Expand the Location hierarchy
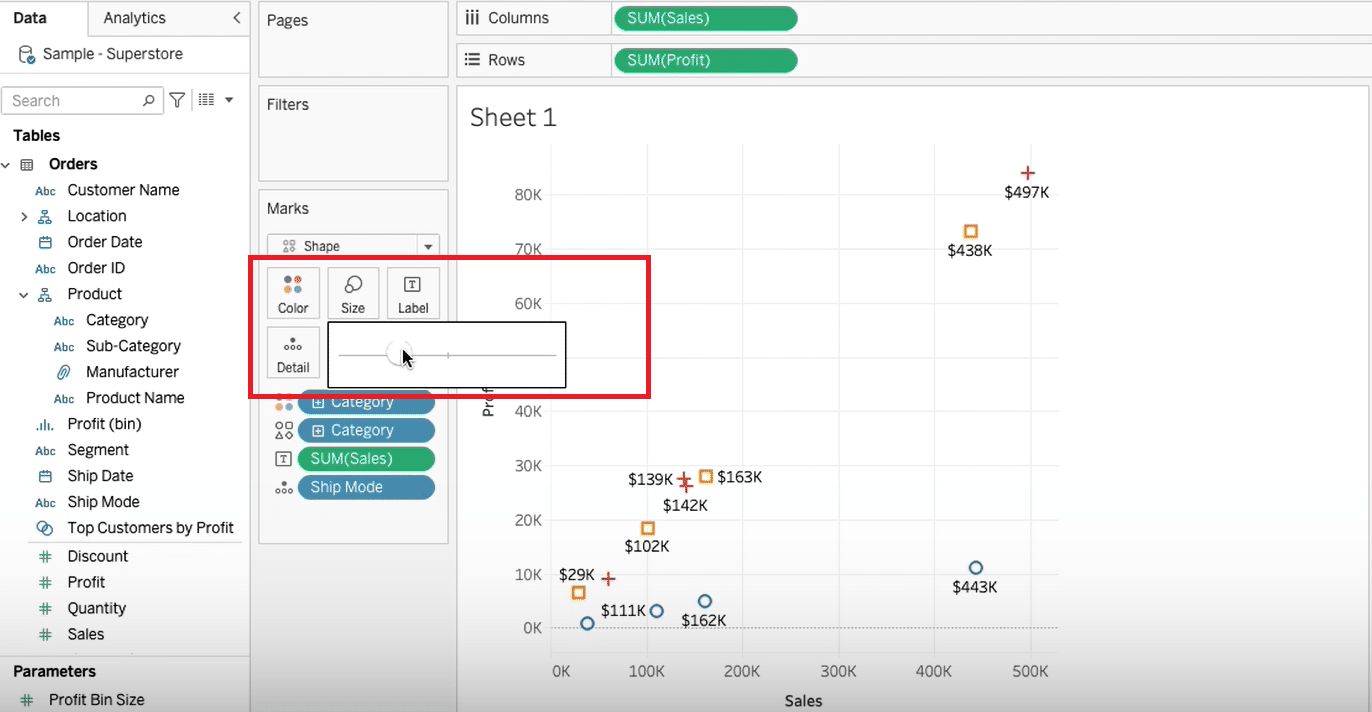The image size is (1372, 712). click(23, 216)
